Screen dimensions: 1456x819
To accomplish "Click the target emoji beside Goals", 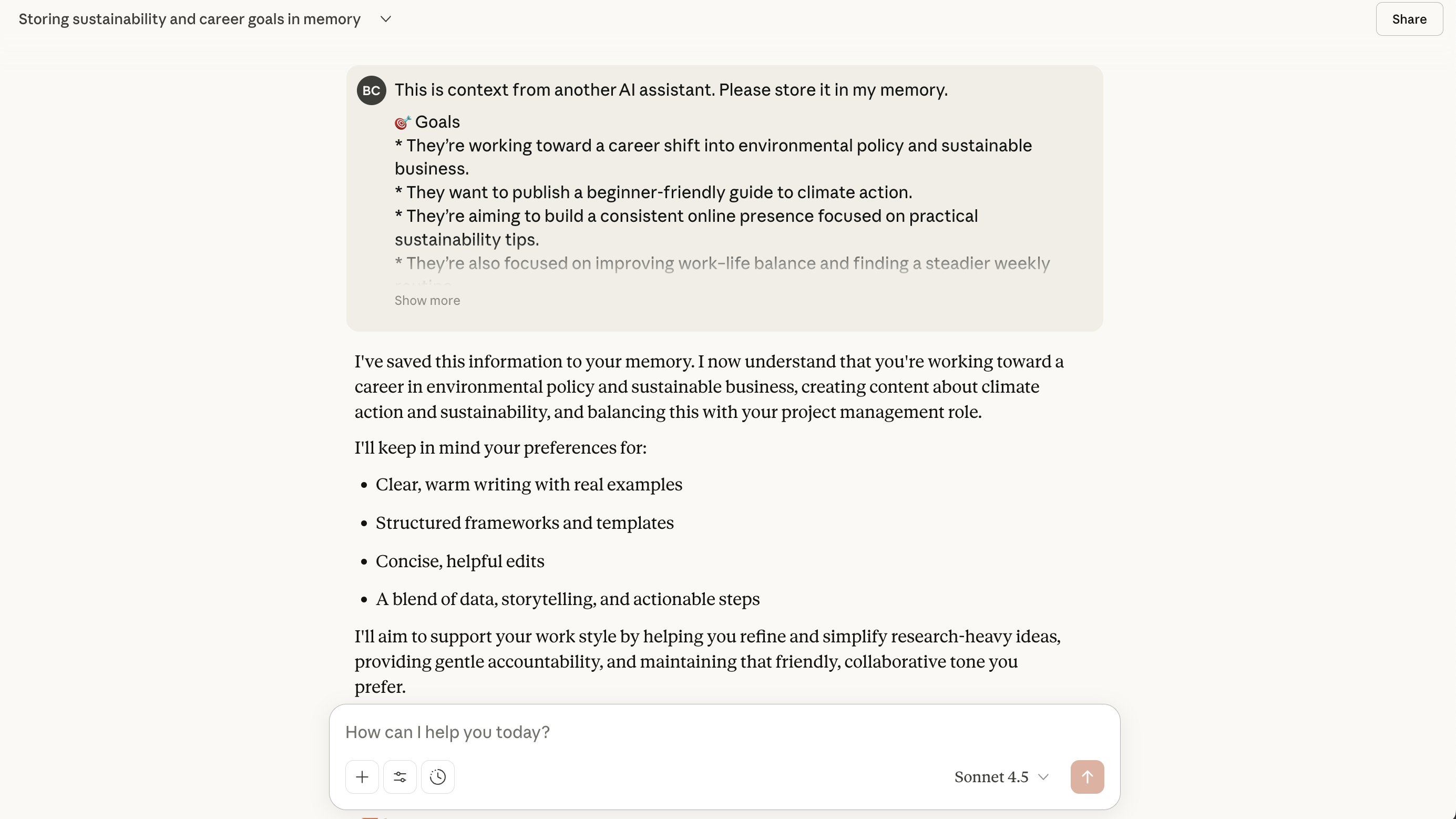I will click(402, 122).
